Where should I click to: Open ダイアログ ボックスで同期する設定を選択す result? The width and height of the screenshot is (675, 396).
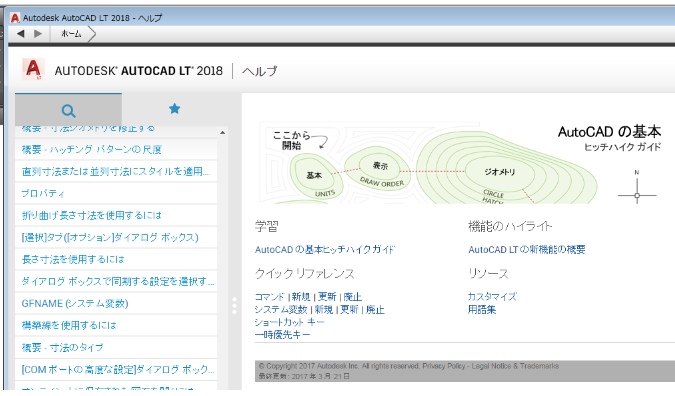tap(116, 281)
